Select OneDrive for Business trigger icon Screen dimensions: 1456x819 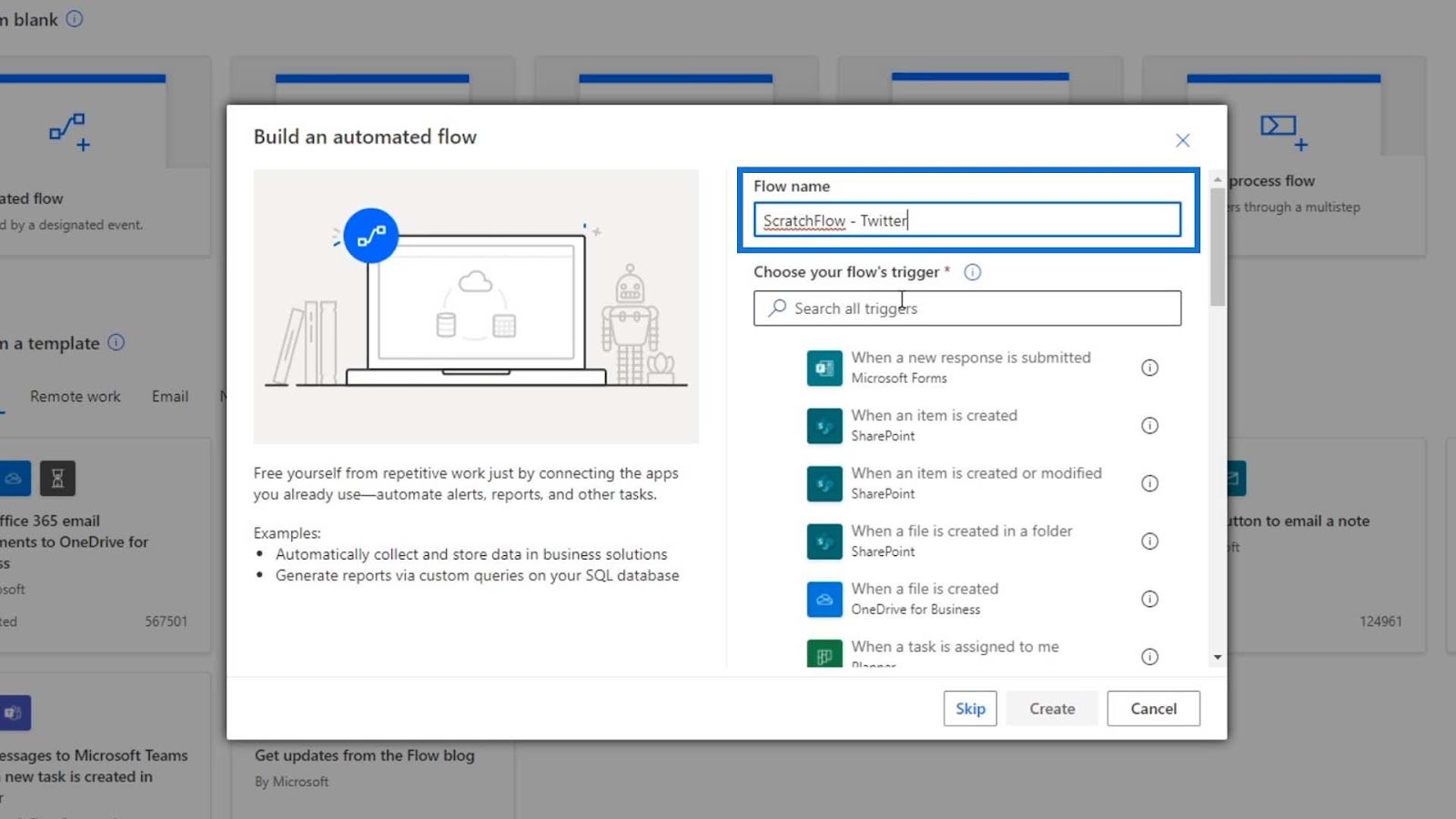point(824,599)
